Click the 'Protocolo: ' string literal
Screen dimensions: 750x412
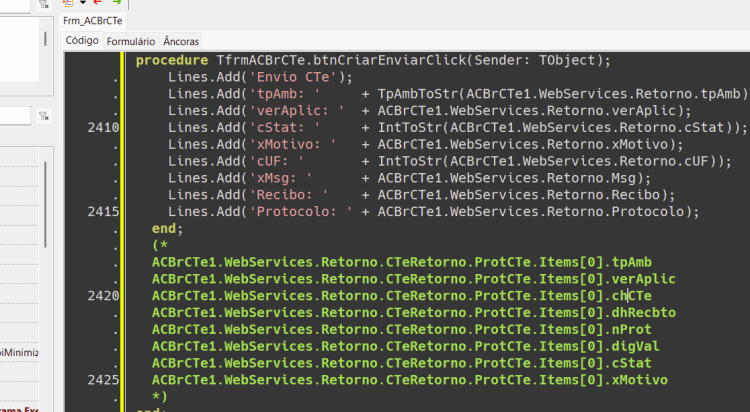coord(301,212)
